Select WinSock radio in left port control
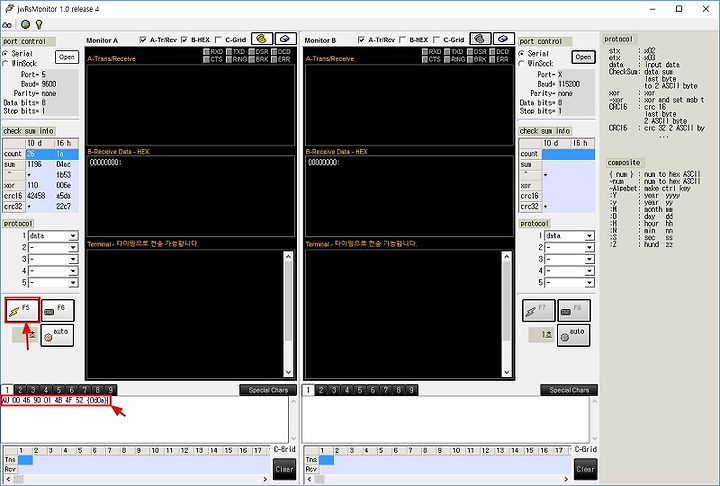This screenshot has height=486, width=720. (6, 63)
